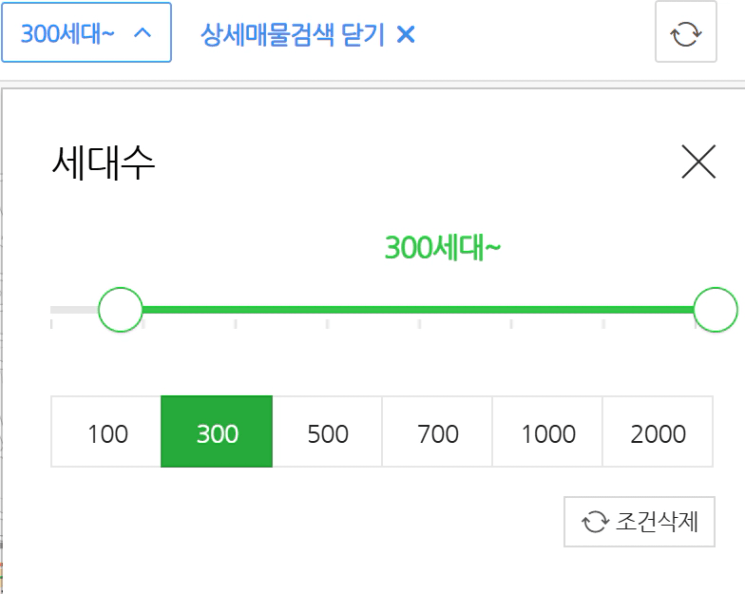Choose the 700 households option
Viewport: 745px width, 594px height.
(x=437, y=431)
